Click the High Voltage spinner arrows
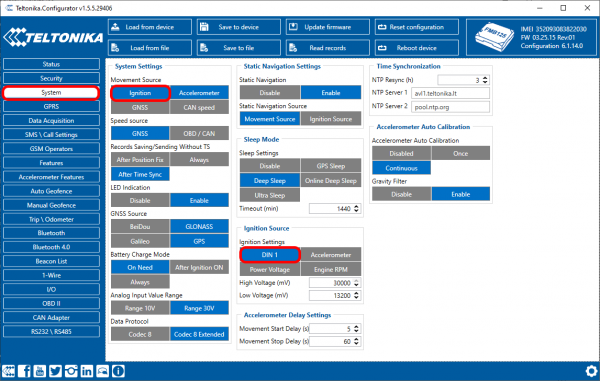This screenshot has height=381, width=600. (356, 283)
